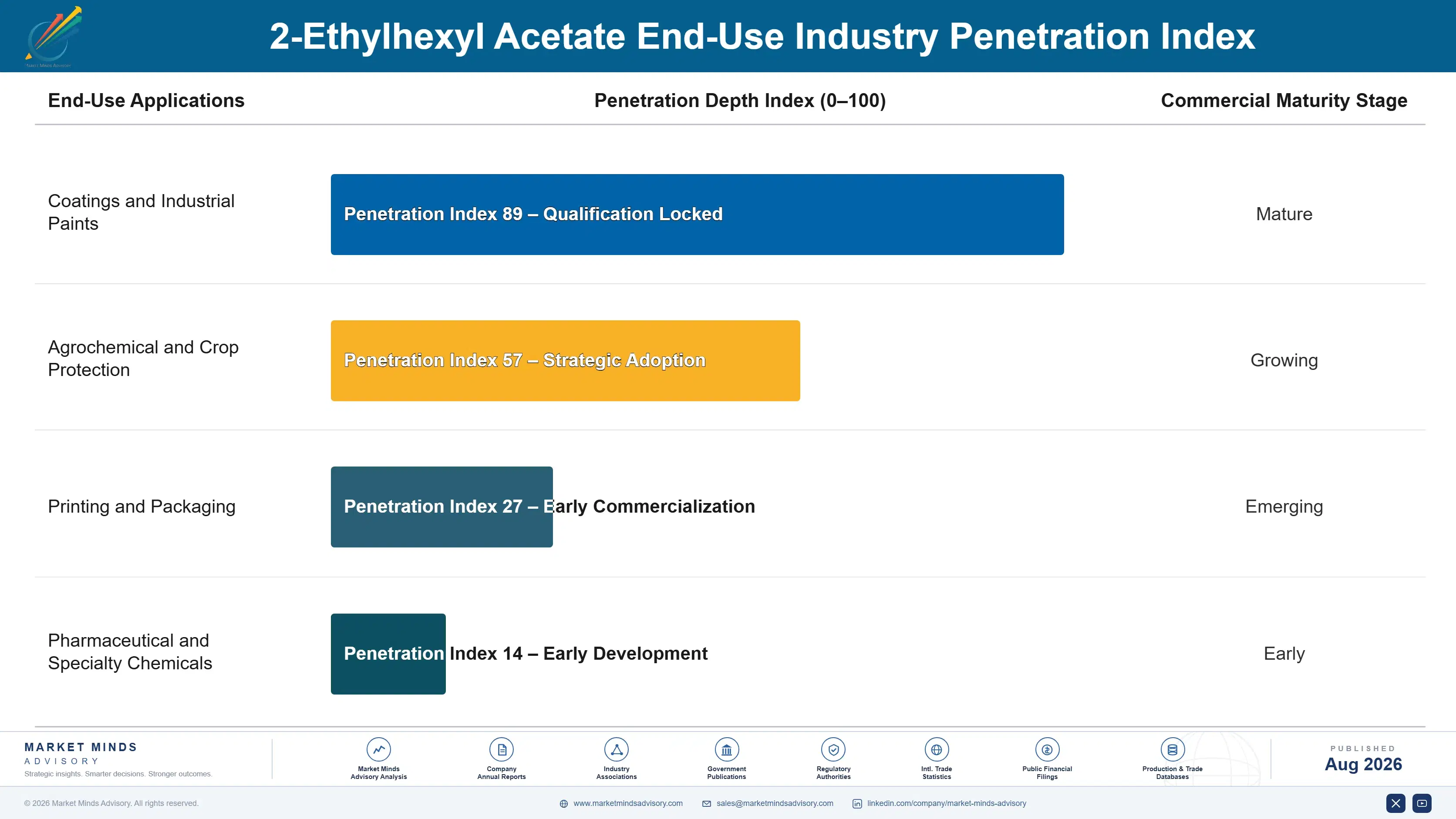
Task: Select the Penetration Index 57 orange bar
Action: coord(565,360)
